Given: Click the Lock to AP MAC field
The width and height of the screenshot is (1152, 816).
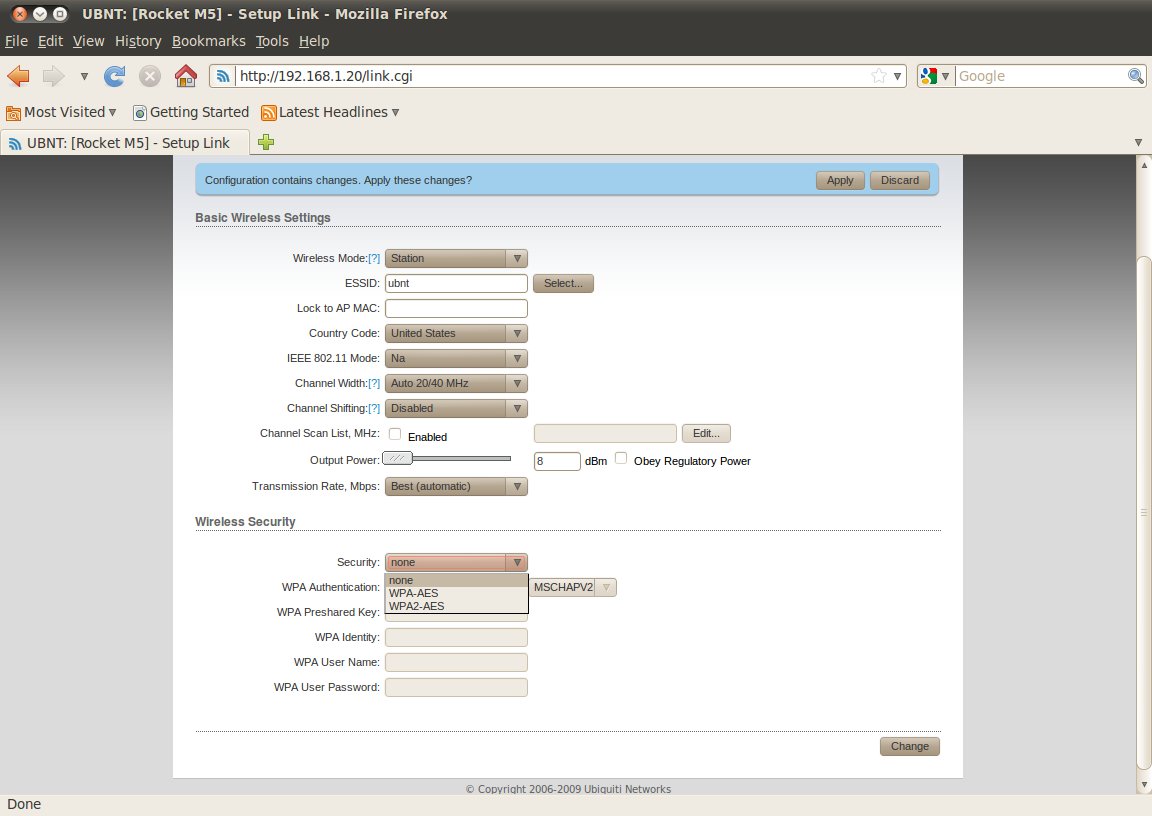Looking at the screenshot, I should (x=456, y=308).
